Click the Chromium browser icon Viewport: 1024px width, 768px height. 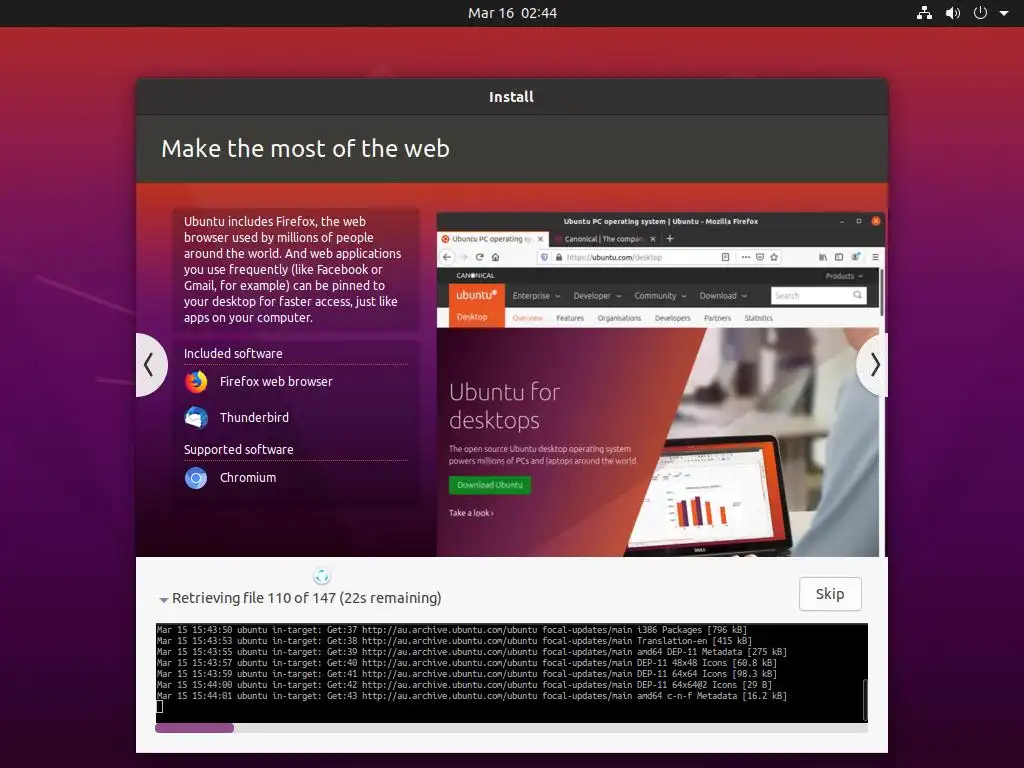[196, 478]
